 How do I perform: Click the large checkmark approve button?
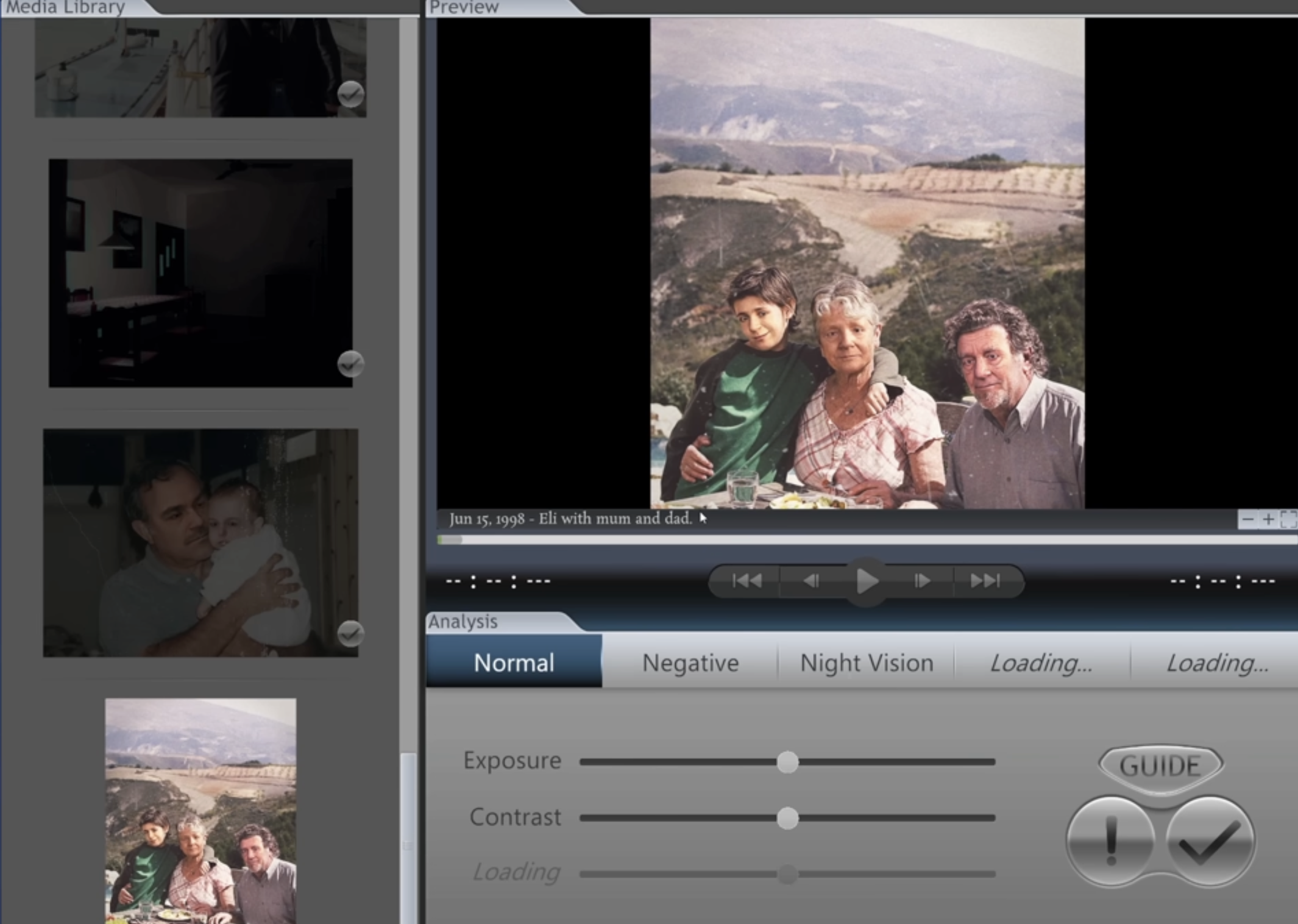point(1210,840)
